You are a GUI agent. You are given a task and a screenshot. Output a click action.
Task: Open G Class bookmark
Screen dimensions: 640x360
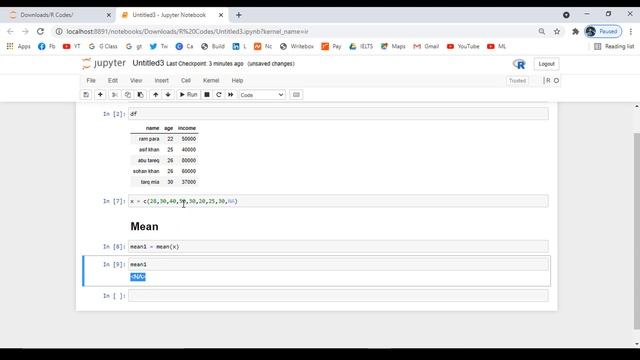tap(103, 47)
